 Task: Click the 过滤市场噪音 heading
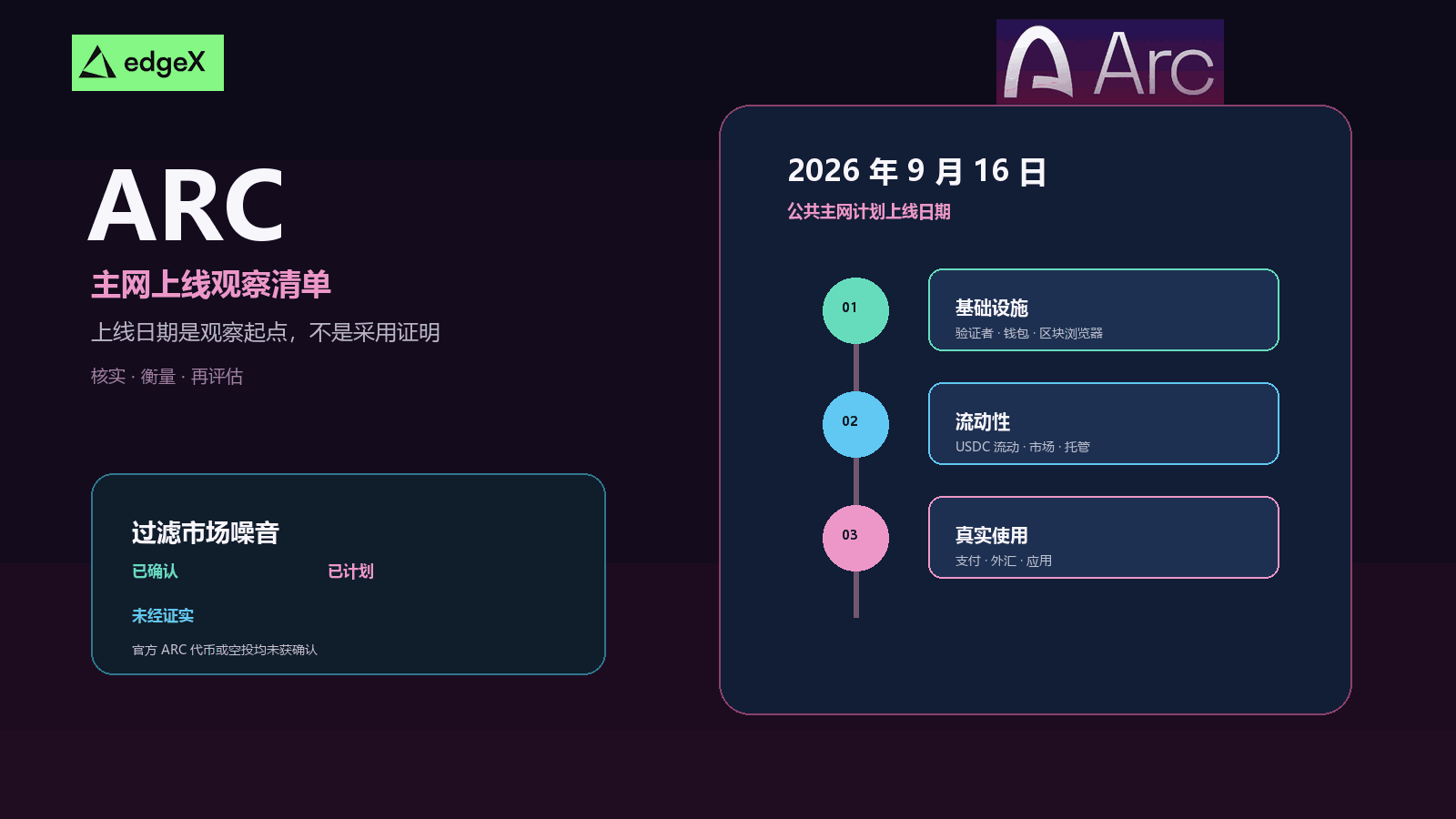point(205,532)
